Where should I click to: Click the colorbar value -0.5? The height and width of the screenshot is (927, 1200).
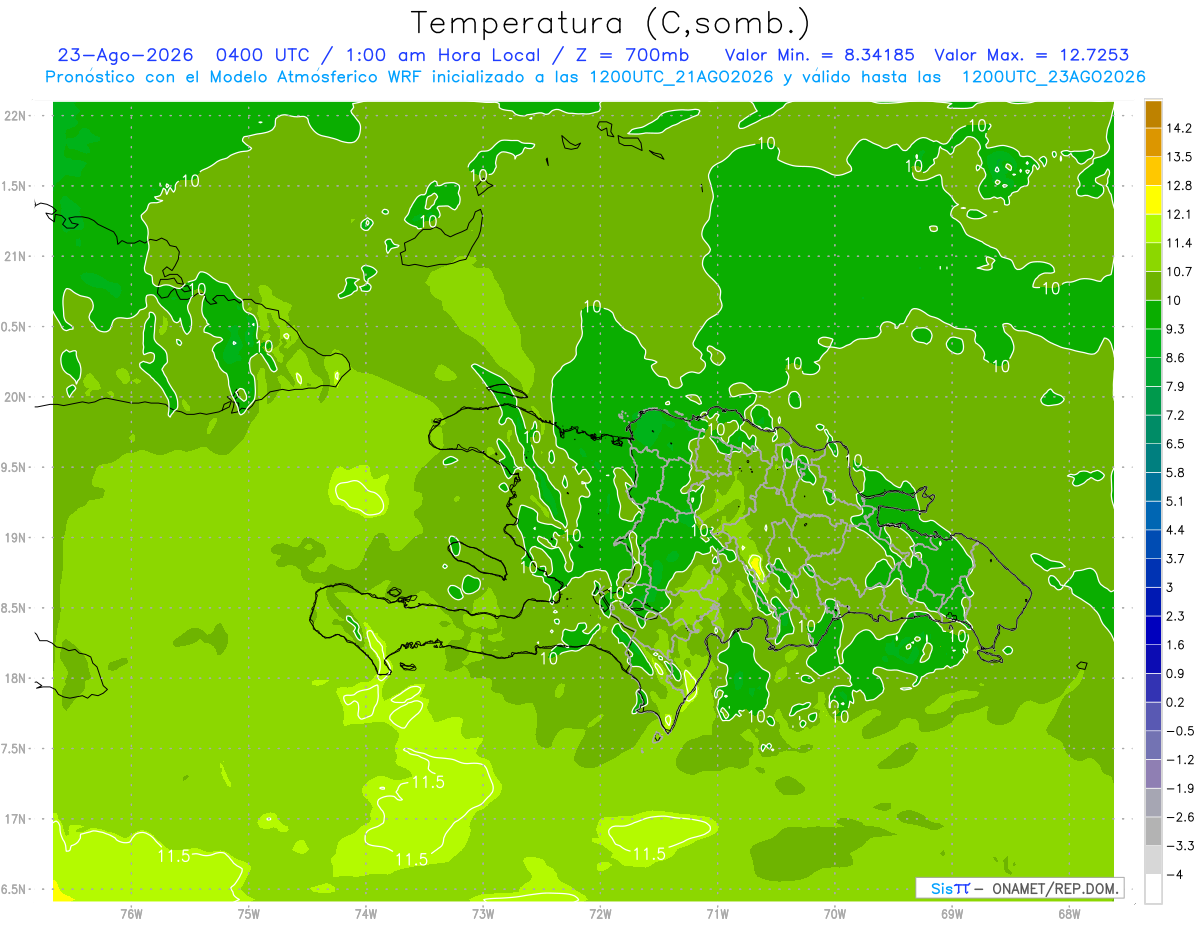point(1180,731)
